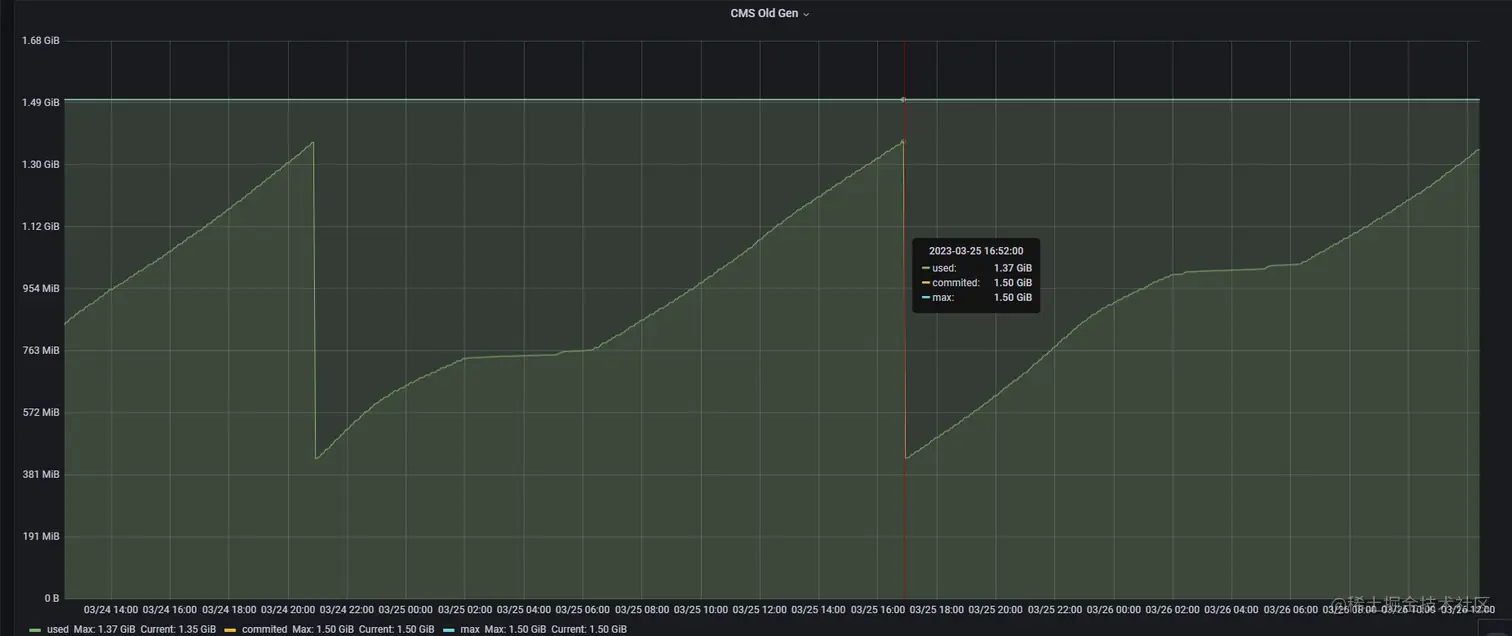The image size is (1512, 636).
Task: Click the 381 MiB y-axis label
Action: tap(41, 475)
